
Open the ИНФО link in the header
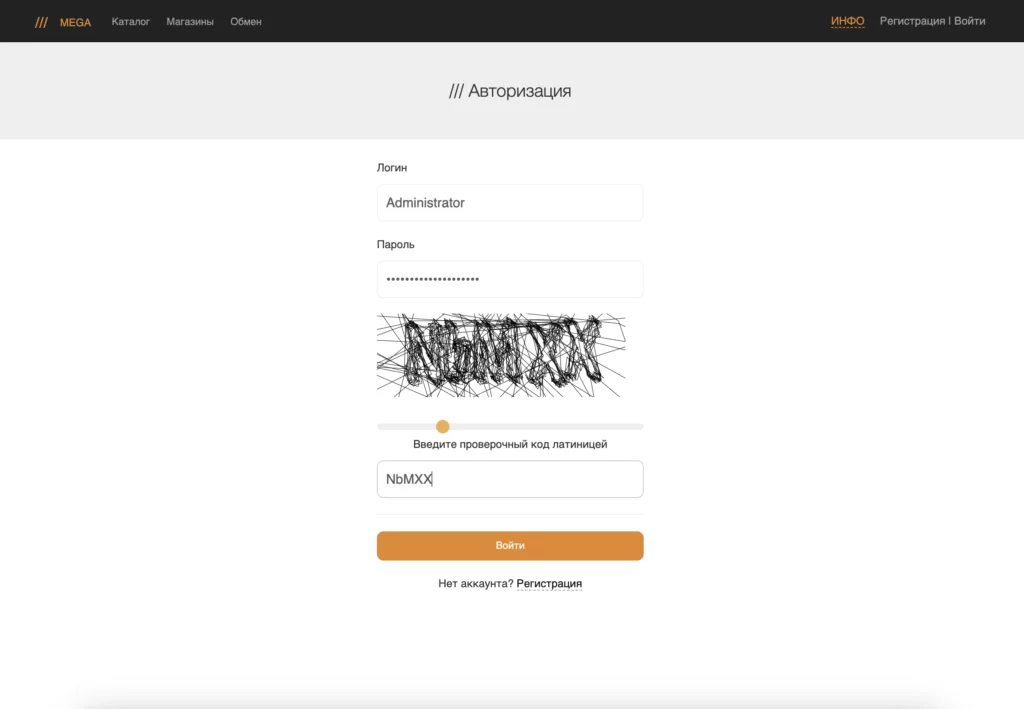[848, 21]
